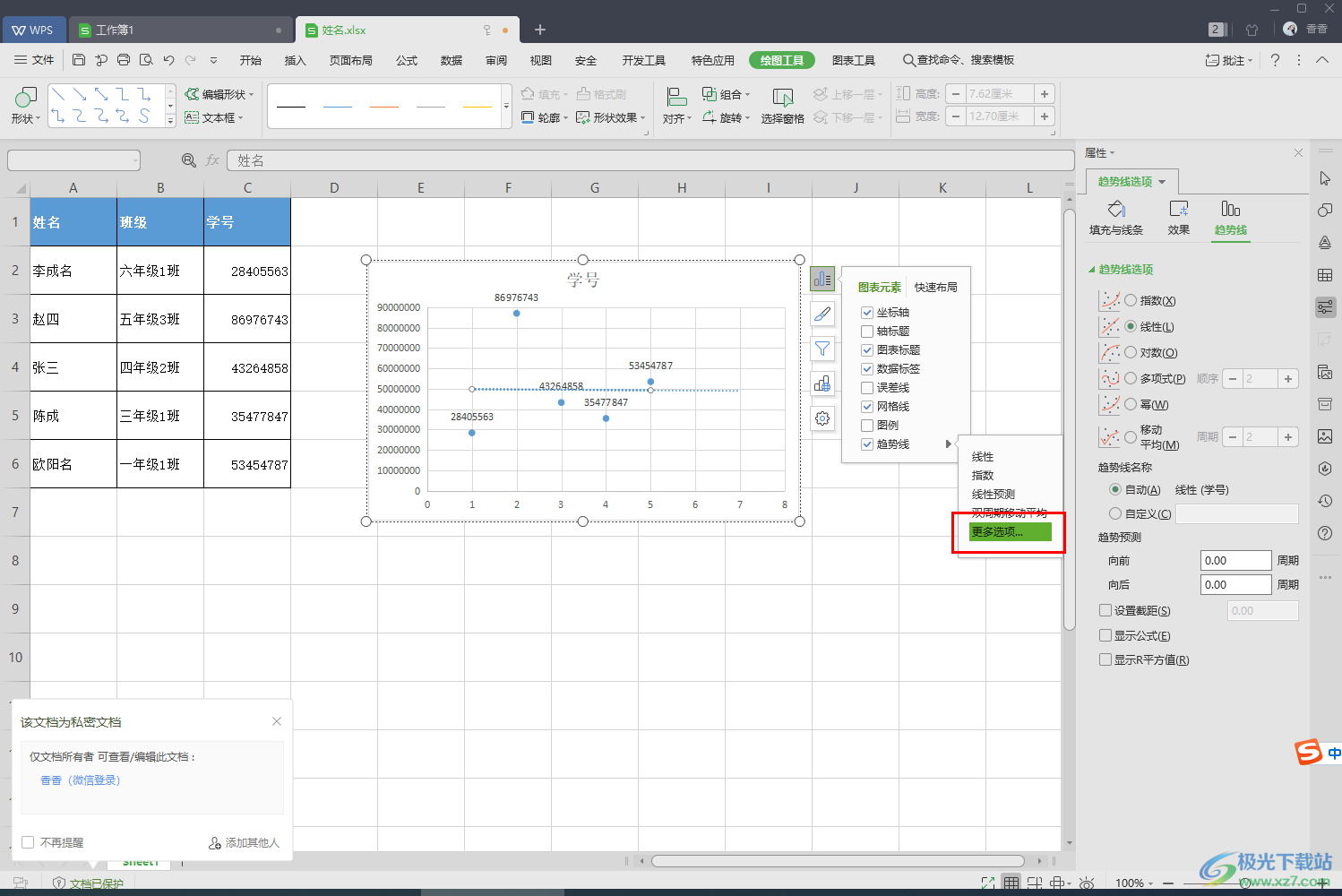Click the Forward (向前) period input field
The height and width of the screenshot is (896, 1342).
1235,560
